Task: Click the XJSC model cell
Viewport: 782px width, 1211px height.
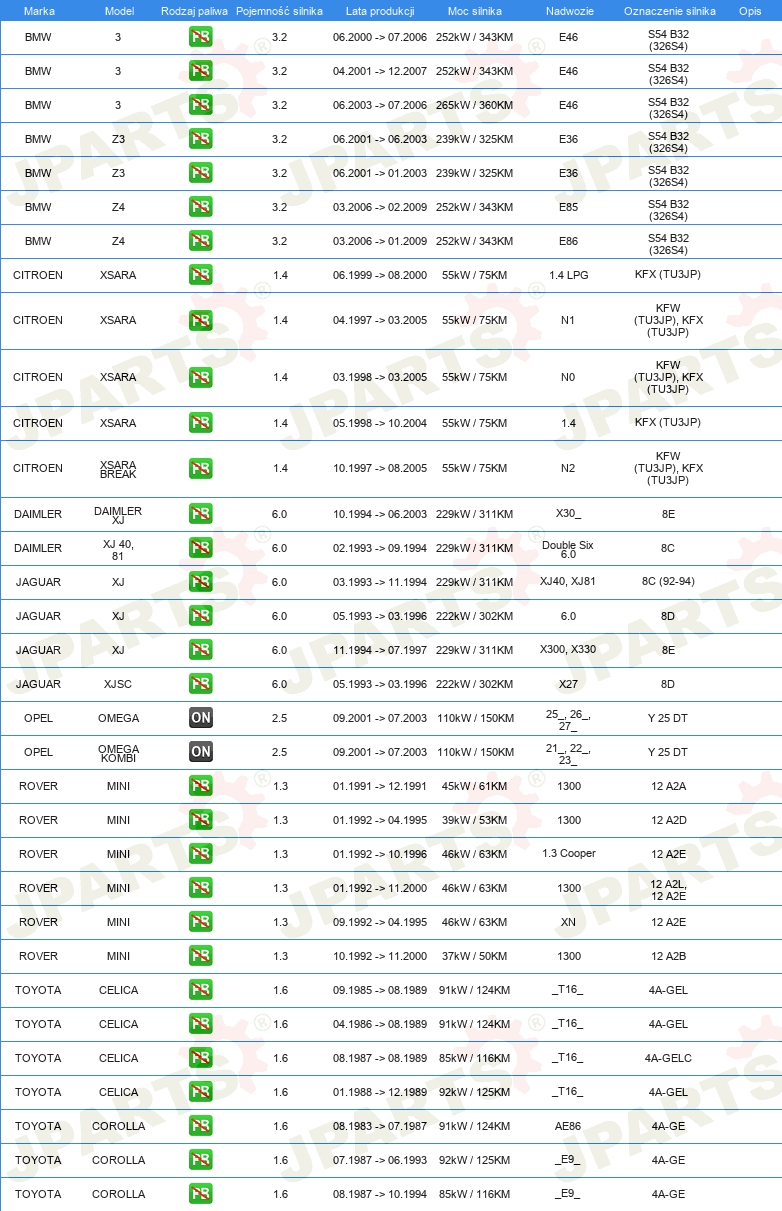Action: [x=118, y=685]
